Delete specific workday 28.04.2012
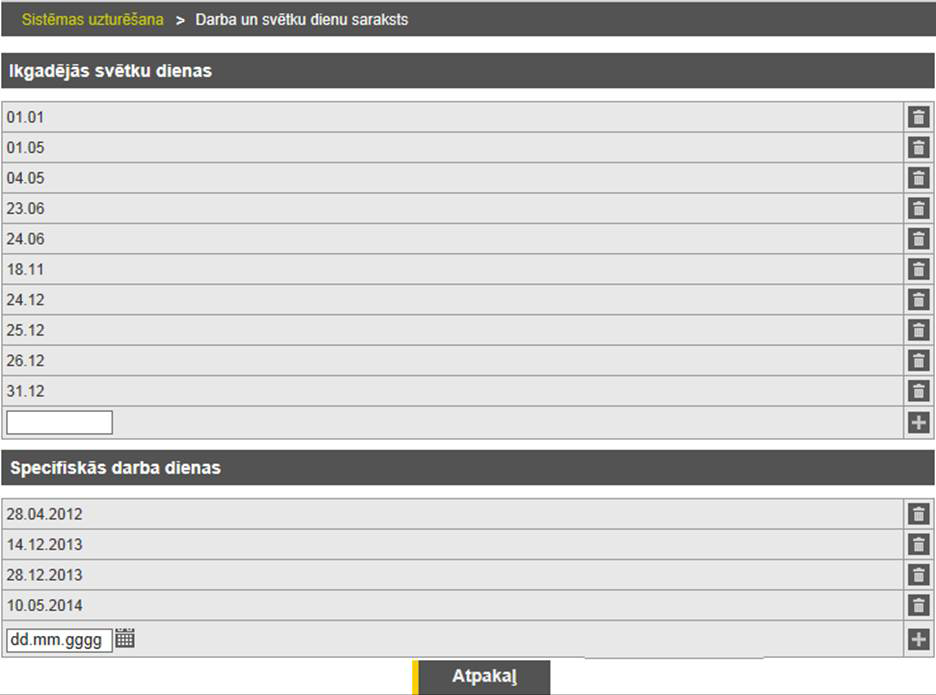Screen dimensions: 936x695 tap(918, 514)
